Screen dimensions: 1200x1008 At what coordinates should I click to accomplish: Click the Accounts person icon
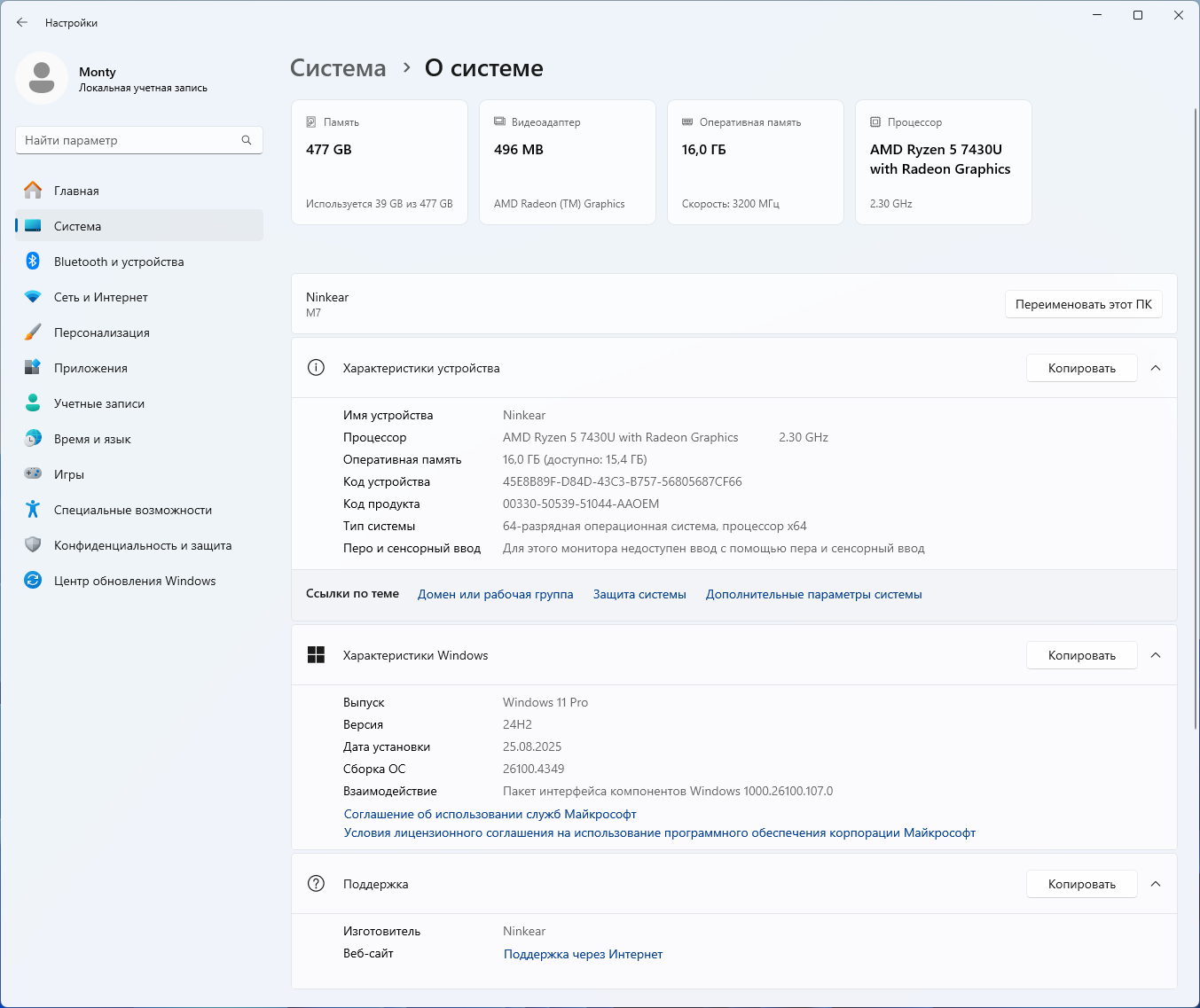point(33,403)
